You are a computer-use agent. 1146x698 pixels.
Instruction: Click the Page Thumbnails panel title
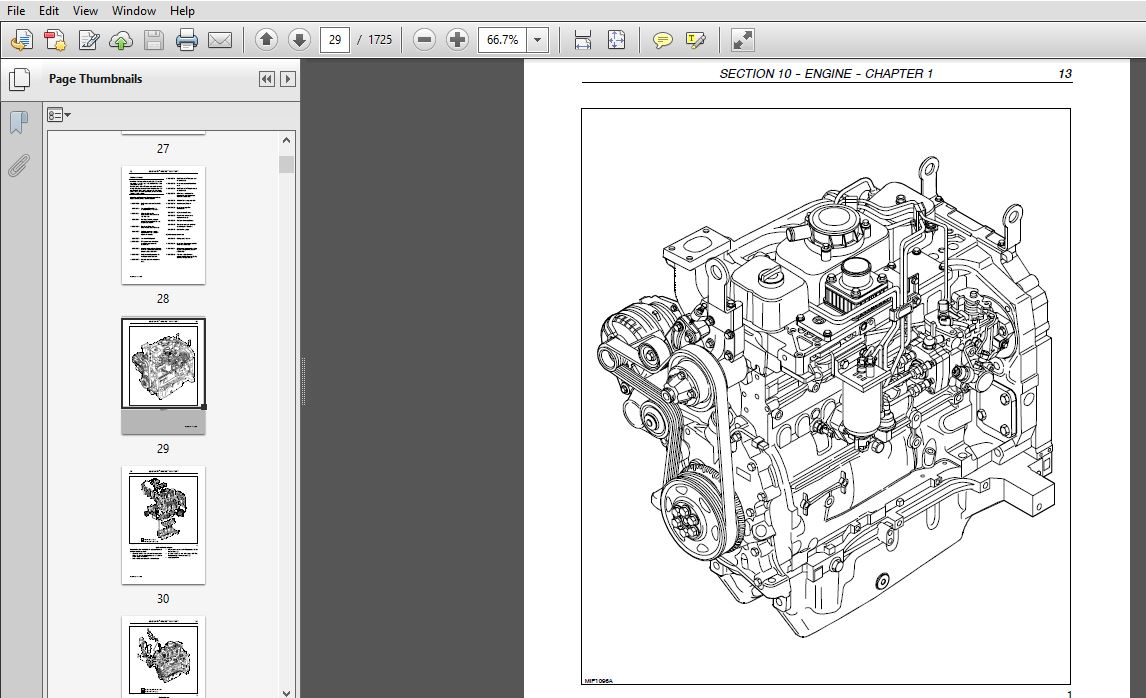(96, 79)
